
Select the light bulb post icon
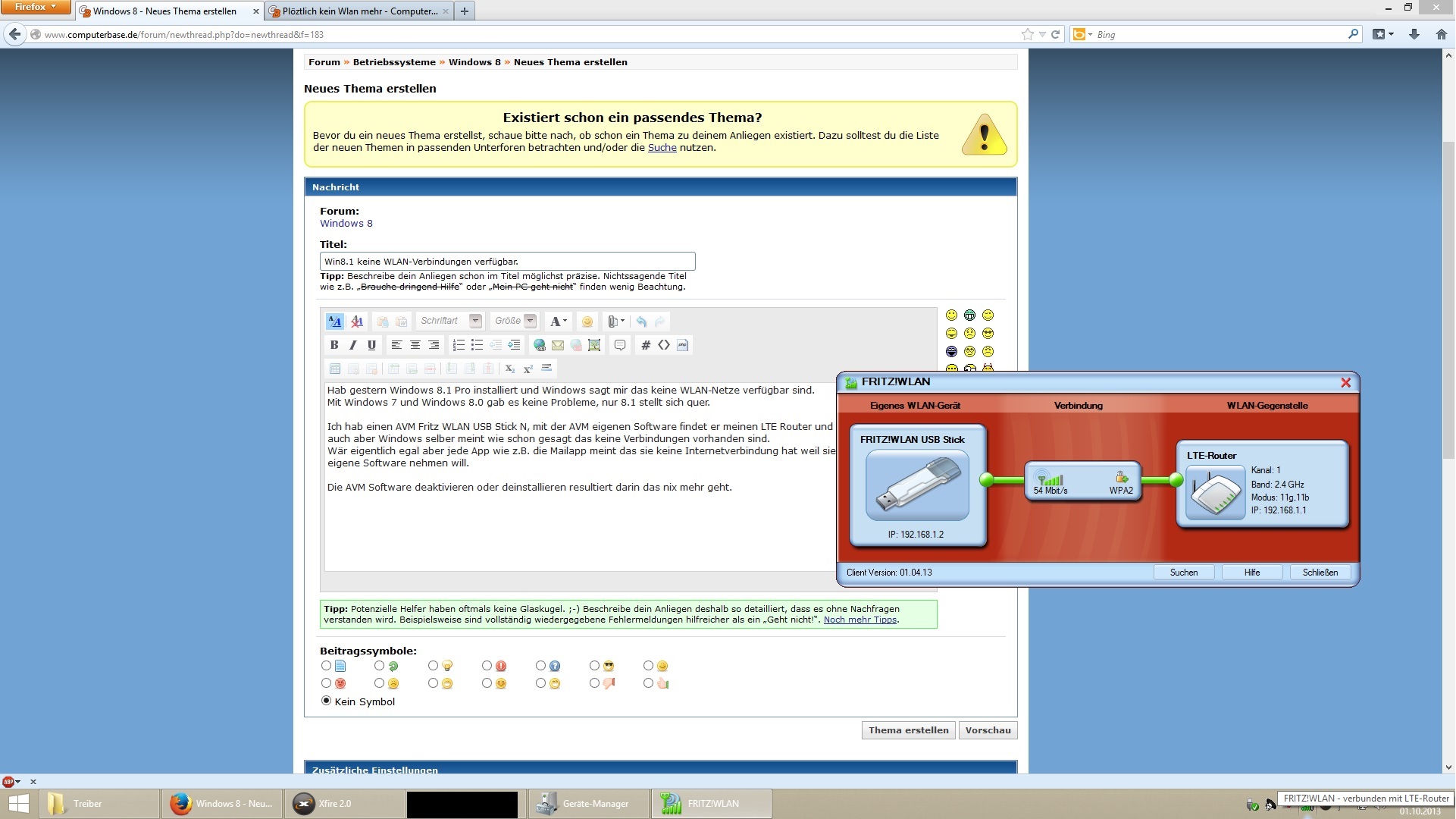click(434, 666)
